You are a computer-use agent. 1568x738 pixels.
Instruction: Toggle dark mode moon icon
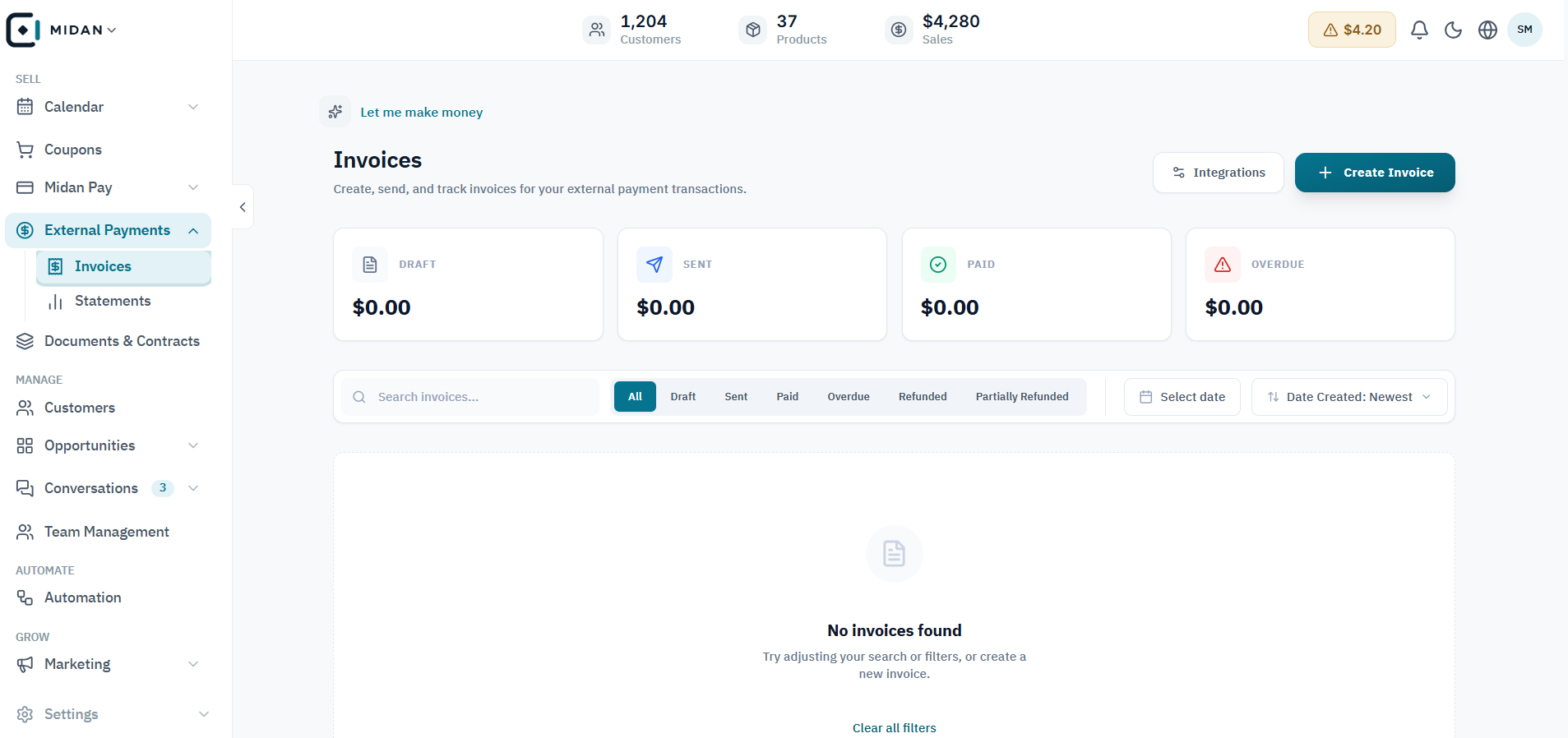(1454, 30)
